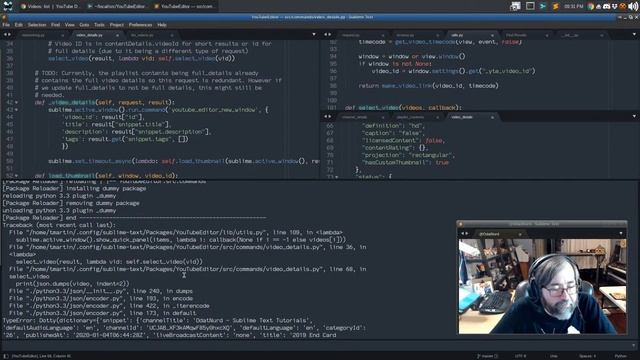
Task: Click the side bar toggle in status bar
Action: coord(6,356)
